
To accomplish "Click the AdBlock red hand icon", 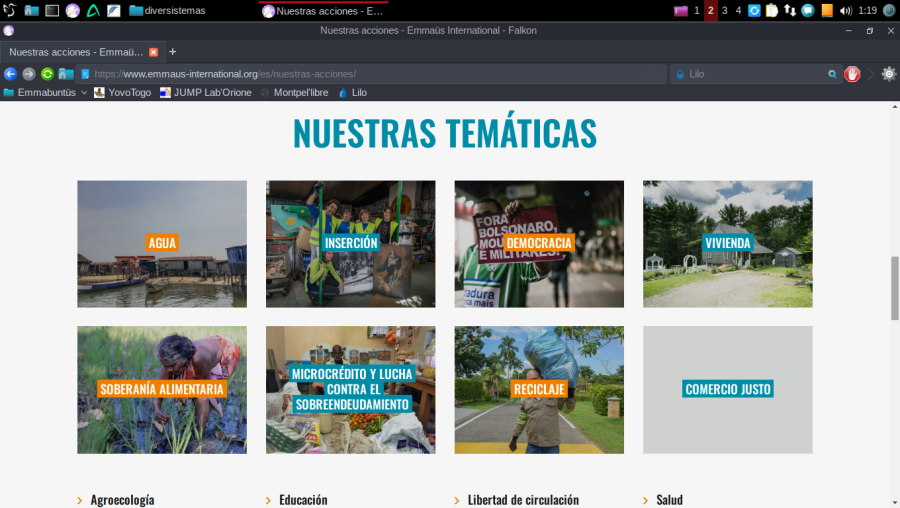I will [852, 74].
